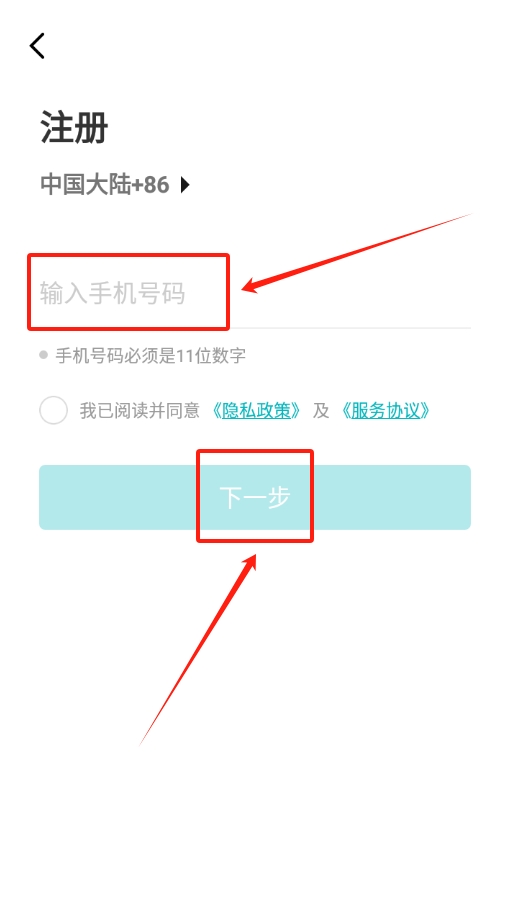512x900 pixels.
Task: Tick the agreement circle checkbox
Action: [53, 410]
